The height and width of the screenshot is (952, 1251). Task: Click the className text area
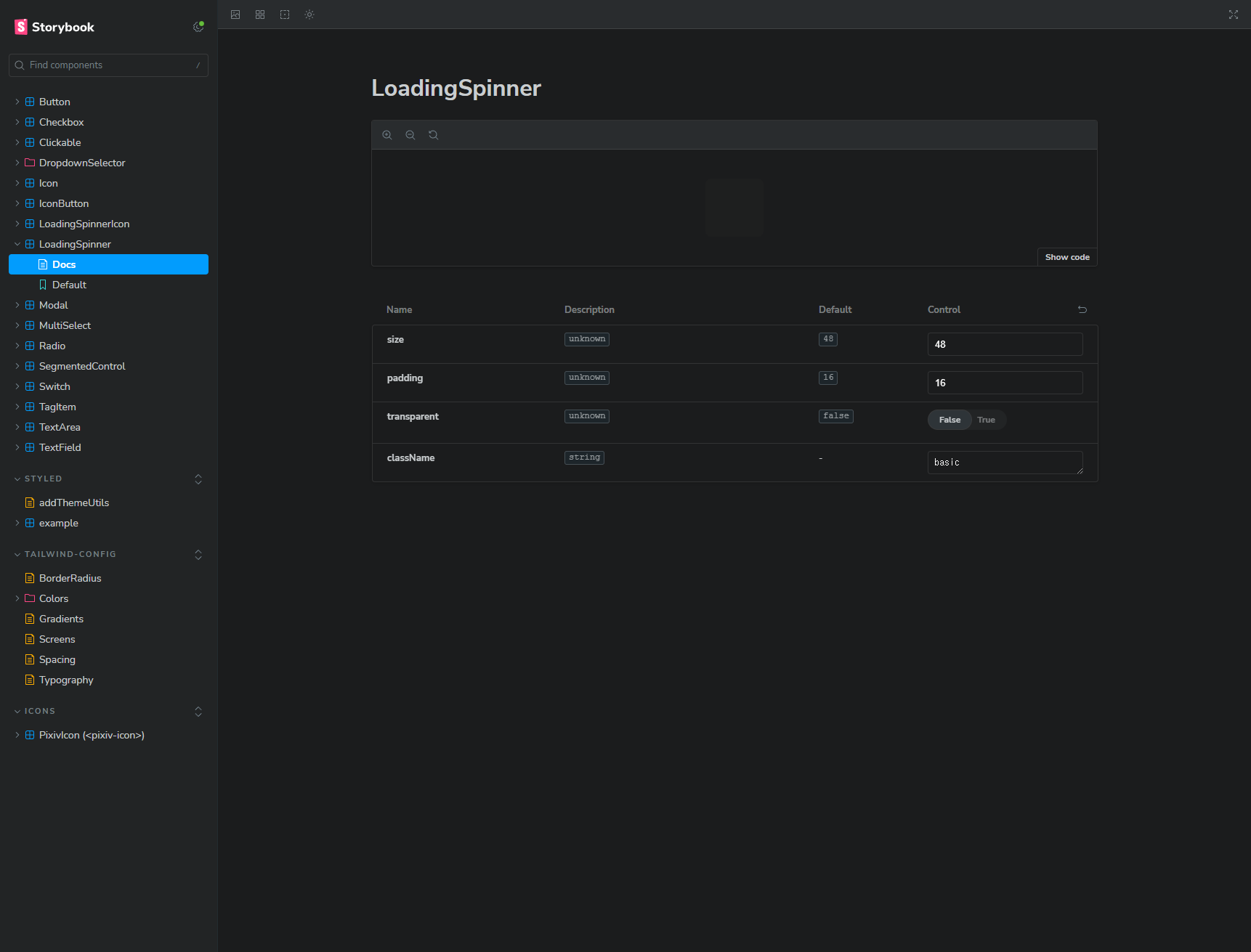1005,463
